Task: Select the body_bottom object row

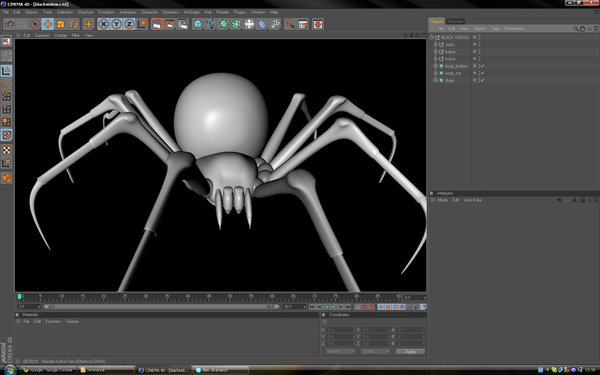Action: click(456, 66)
